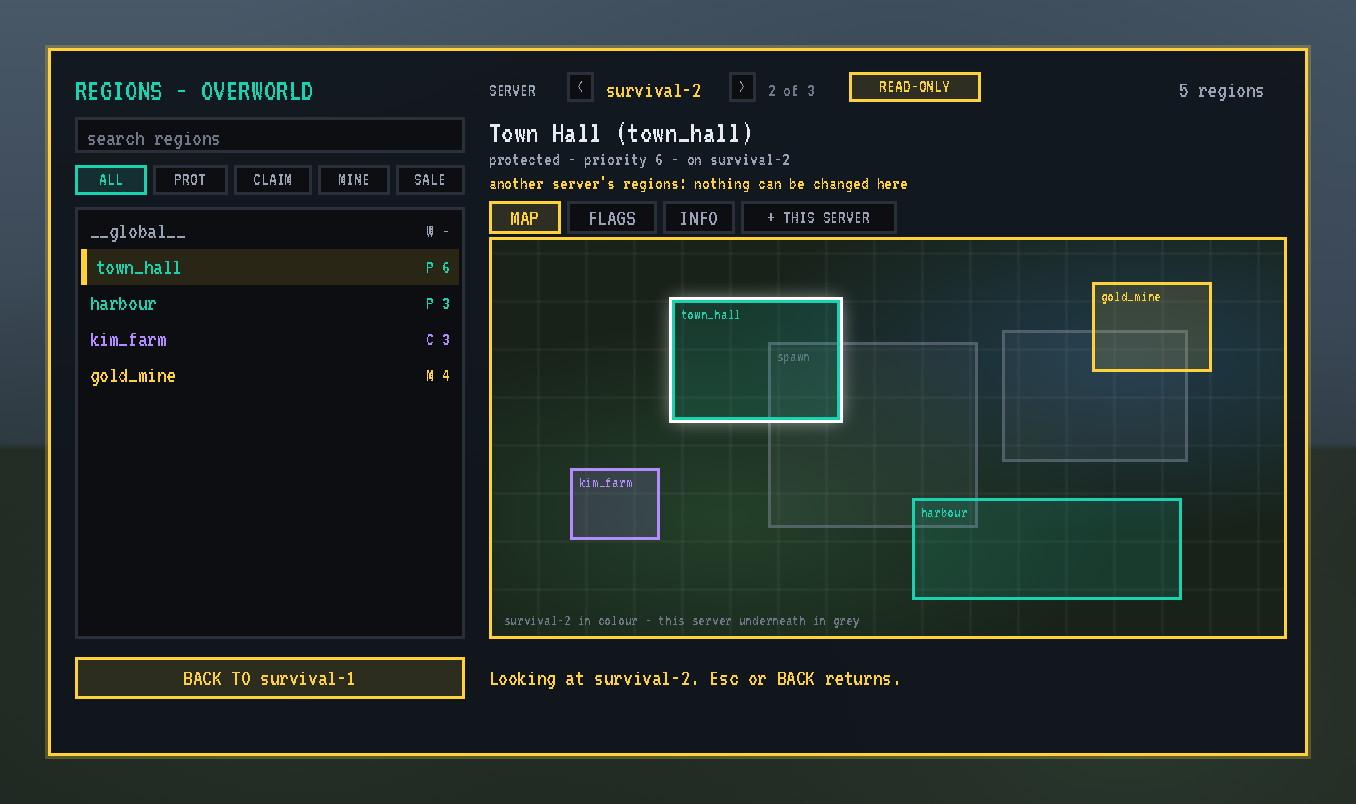The height and width of the screenshot is (804, 1356).
Task: Select town_hall in the region list
Action: coord(270,268)
